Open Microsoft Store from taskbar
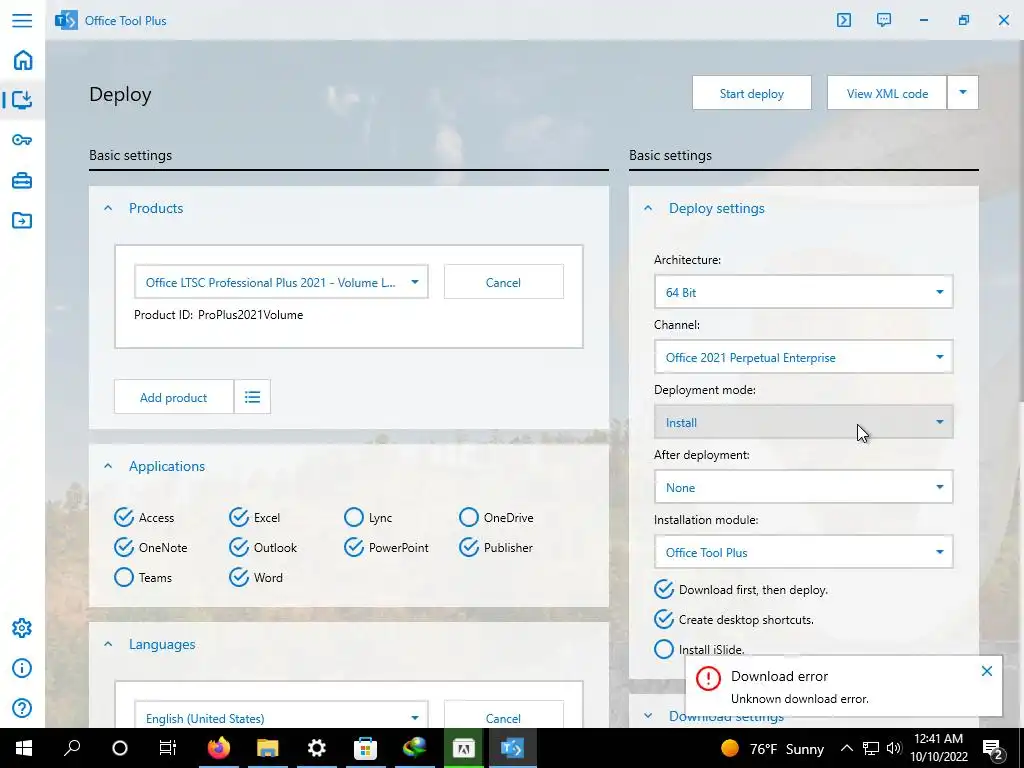 point(365,748)
